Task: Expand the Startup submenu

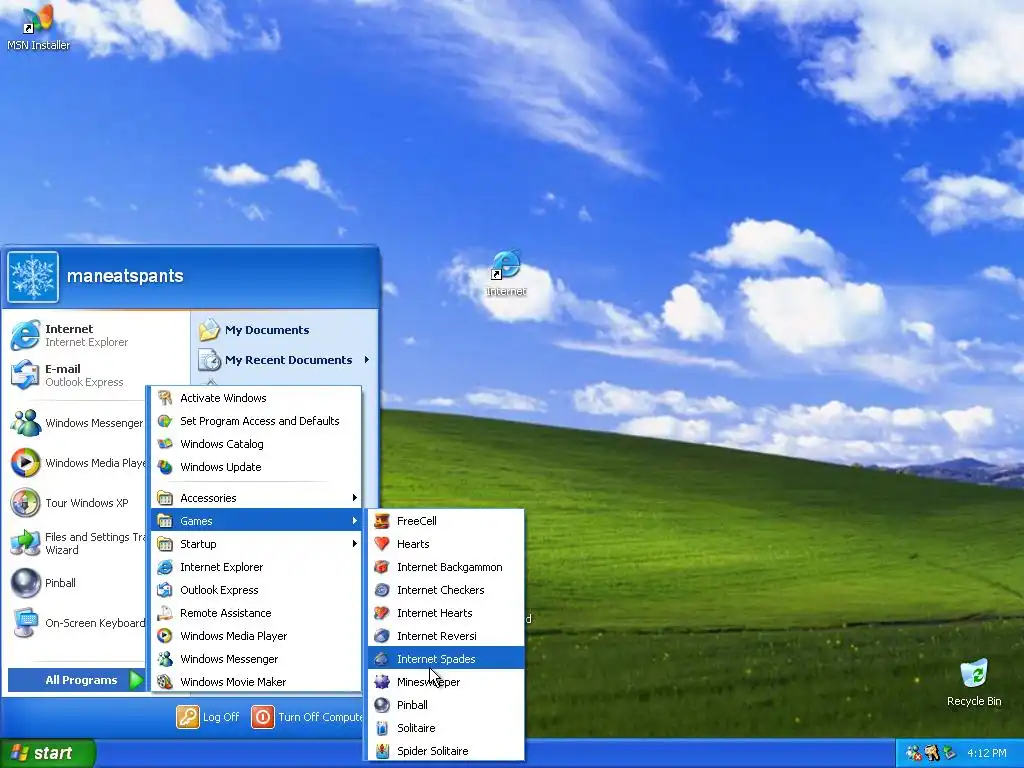Action: [256, 544]
